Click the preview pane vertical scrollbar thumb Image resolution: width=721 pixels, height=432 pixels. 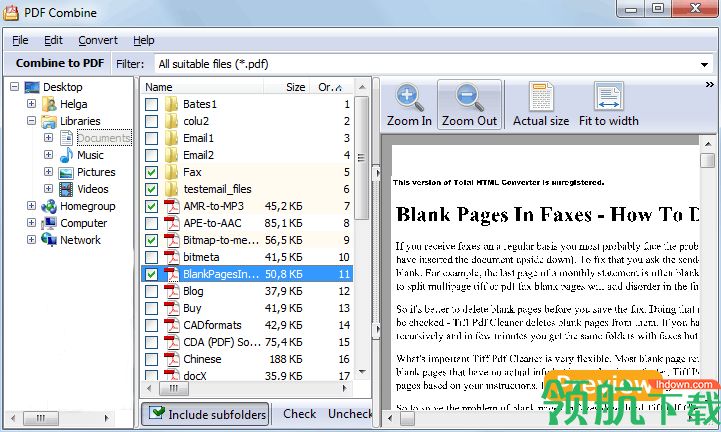(x=708, y=161)
